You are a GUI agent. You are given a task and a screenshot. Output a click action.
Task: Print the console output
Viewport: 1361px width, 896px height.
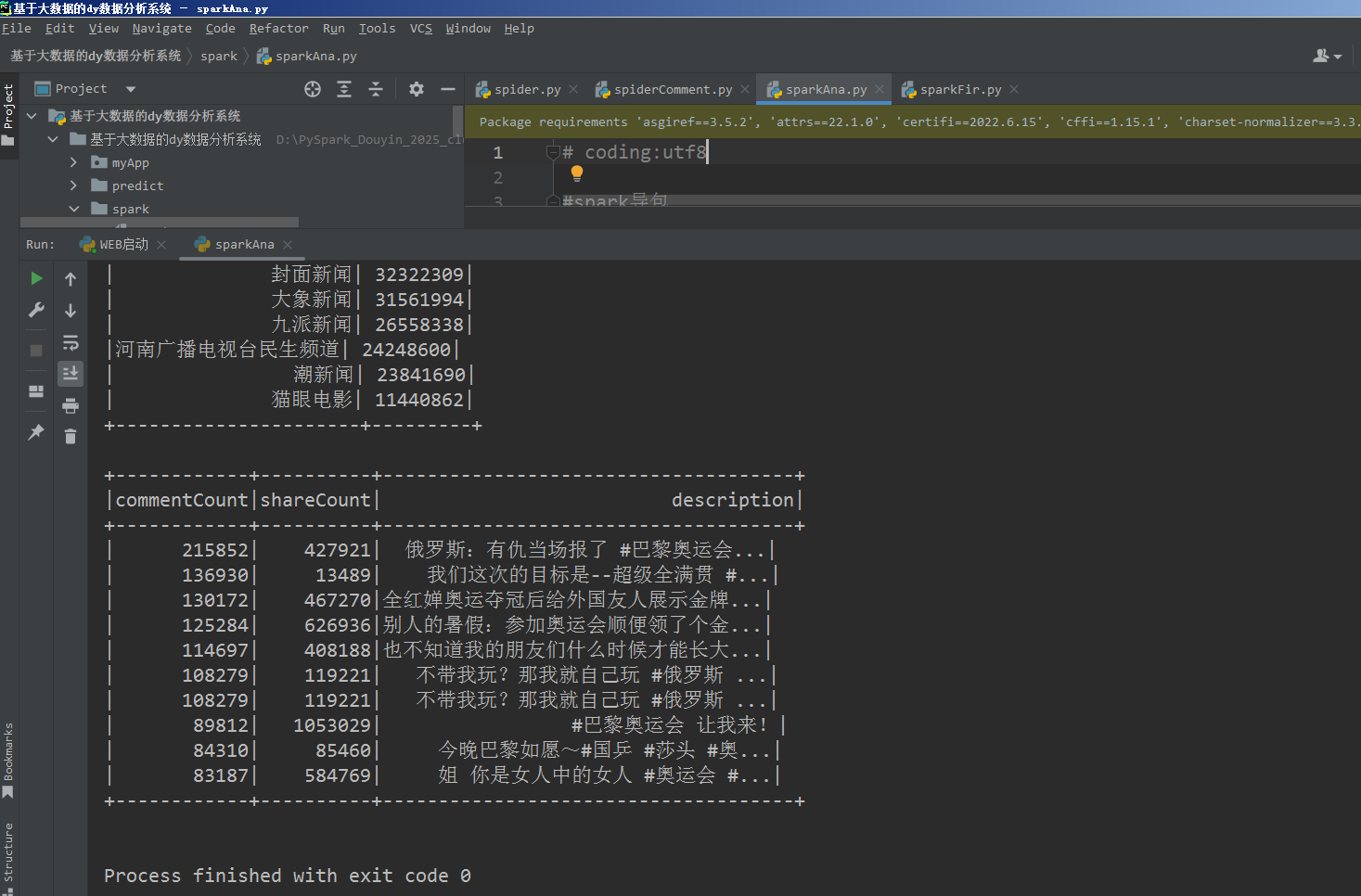tap(71, 405)
